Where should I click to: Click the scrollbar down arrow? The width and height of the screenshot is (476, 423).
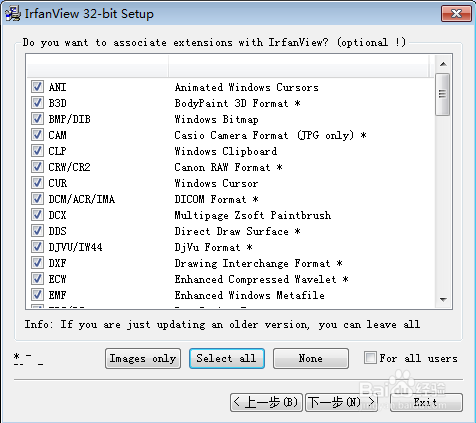(x=443, y=300)
